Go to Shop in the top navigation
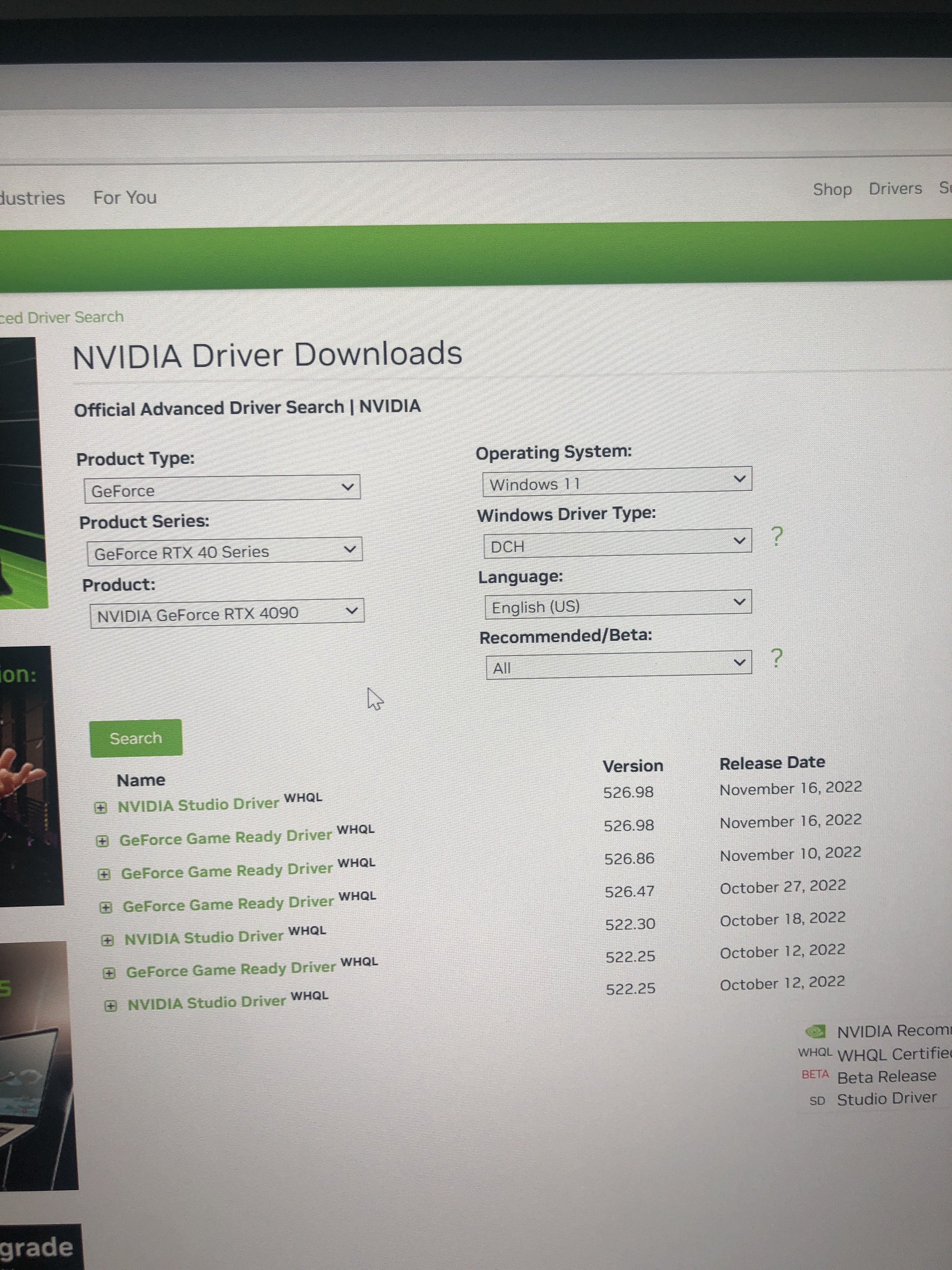The image size is (952, 1270). (832, 190)
